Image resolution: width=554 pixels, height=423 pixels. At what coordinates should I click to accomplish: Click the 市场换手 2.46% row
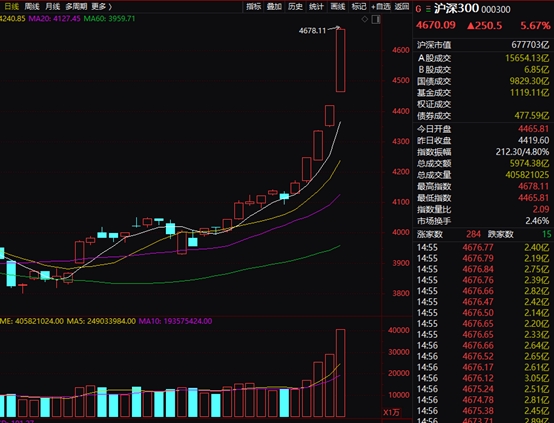click(483, 221)
